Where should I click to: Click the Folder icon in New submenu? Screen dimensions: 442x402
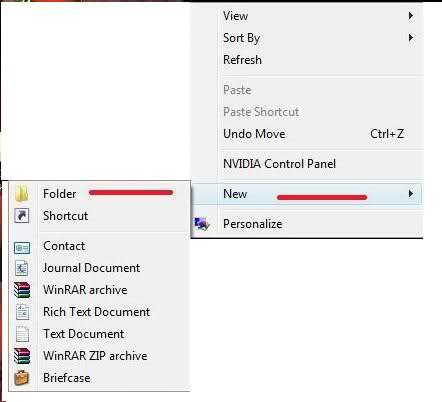(x=22, y=194)
